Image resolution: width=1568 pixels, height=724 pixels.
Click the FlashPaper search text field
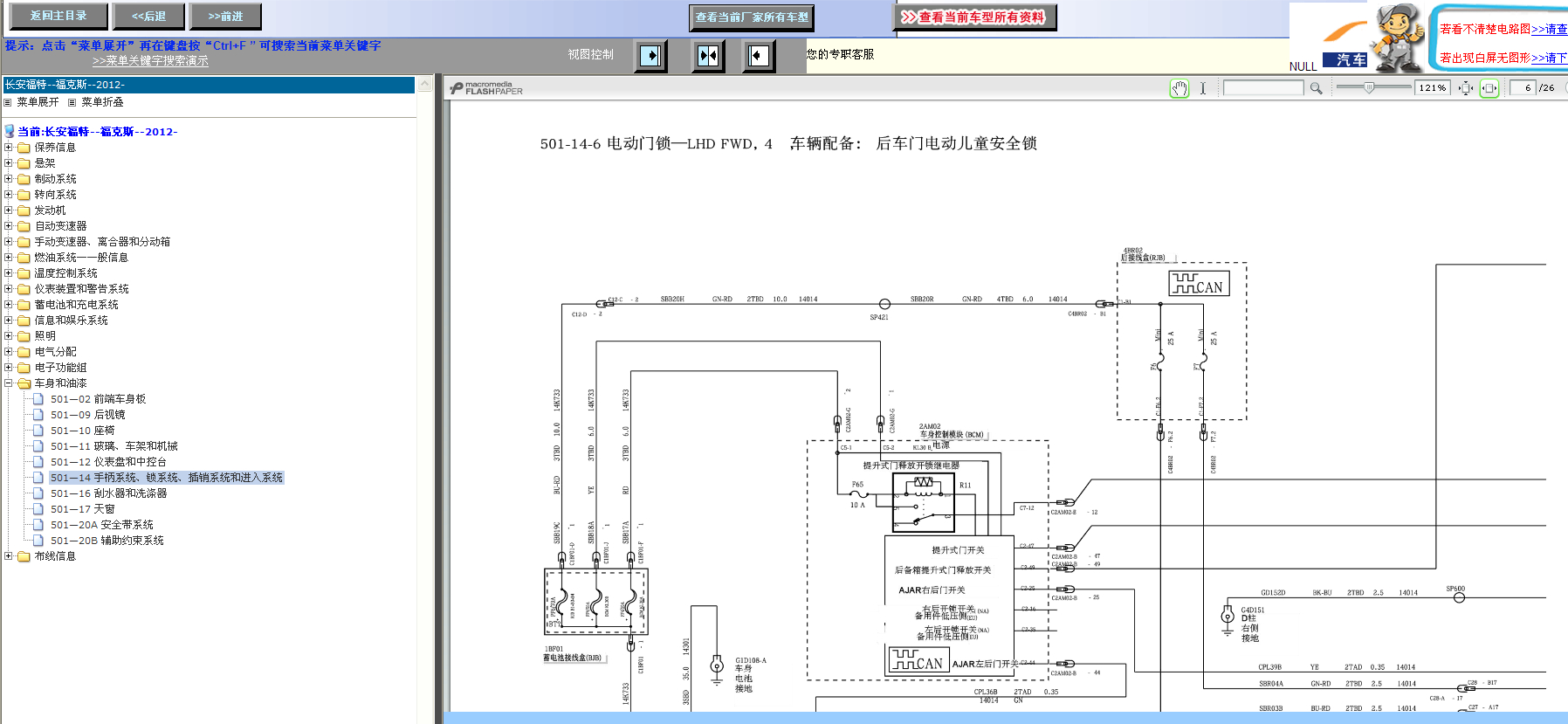[1263, 88]
